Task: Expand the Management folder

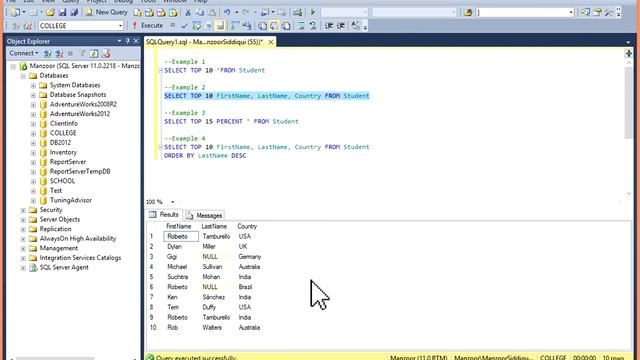Action: [23, 249]
